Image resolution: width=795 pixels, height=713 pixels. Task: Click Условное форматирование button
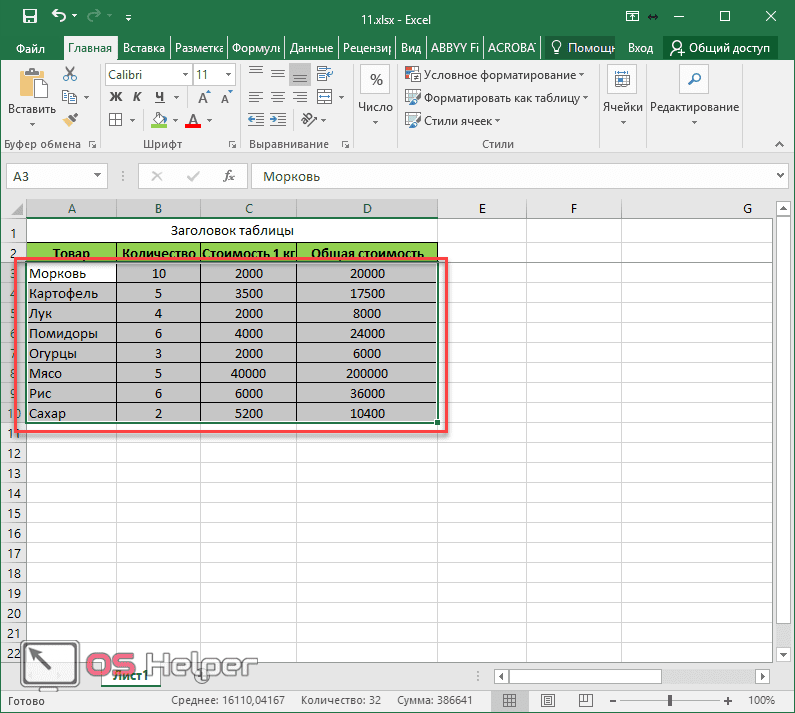coord(495,75)
